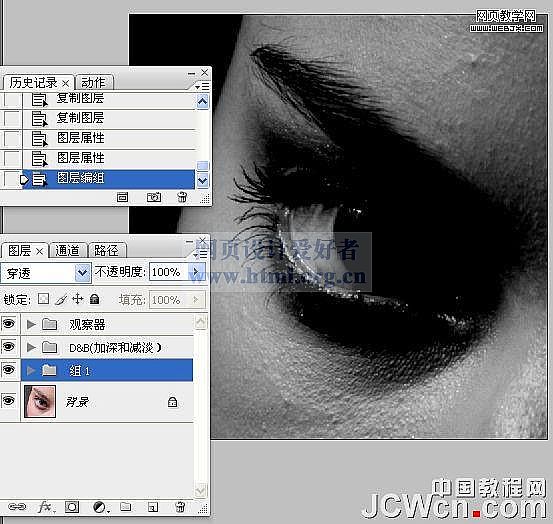Enable lock position icon
Image resolution: width=553 pixels, height=524 pixels.
click(78, 299)
